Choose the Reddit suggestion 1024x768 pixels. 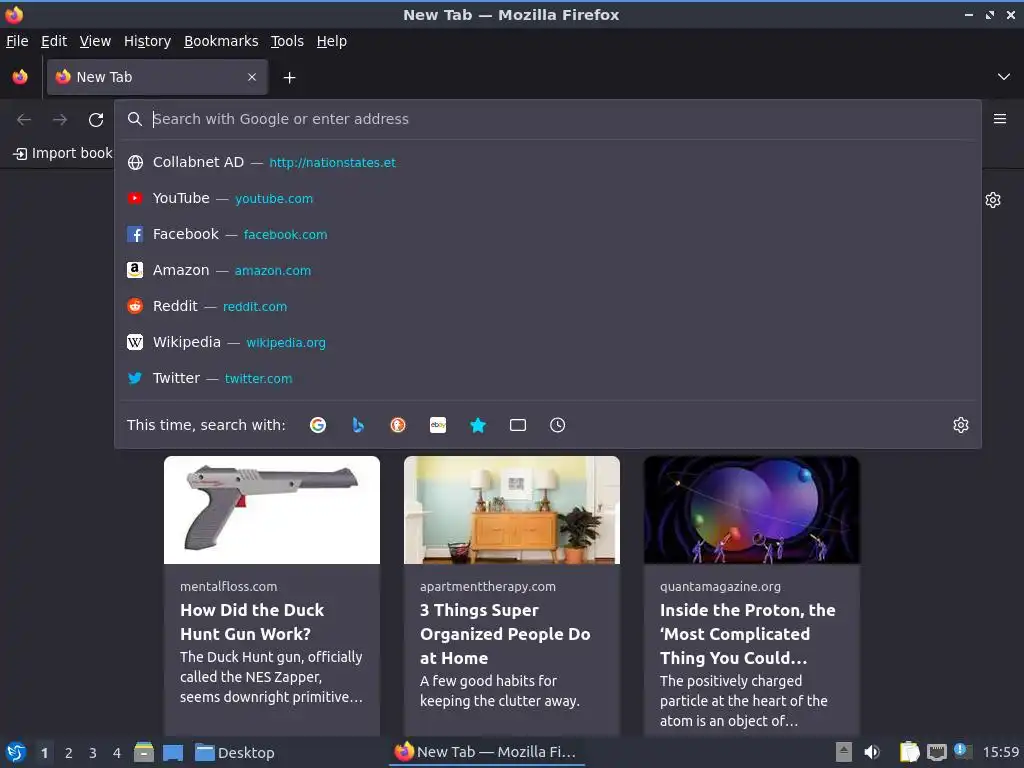tap(548, 306)
